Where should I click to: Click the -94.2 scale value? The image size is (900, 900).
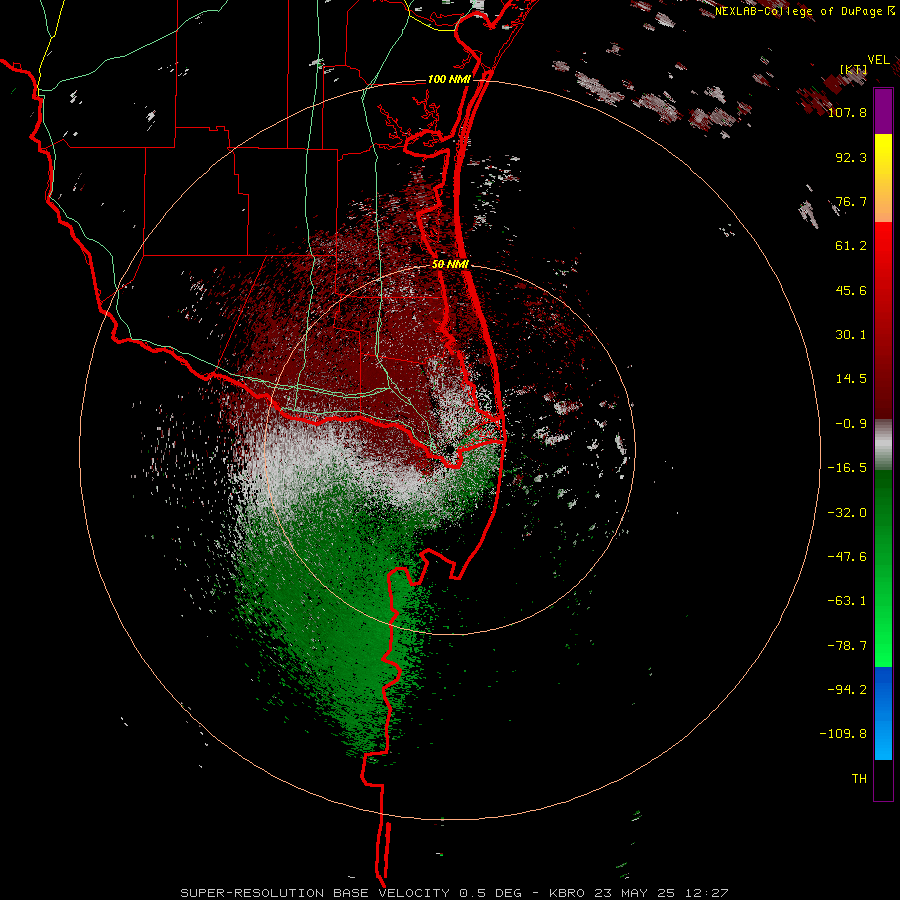[847, 690]
